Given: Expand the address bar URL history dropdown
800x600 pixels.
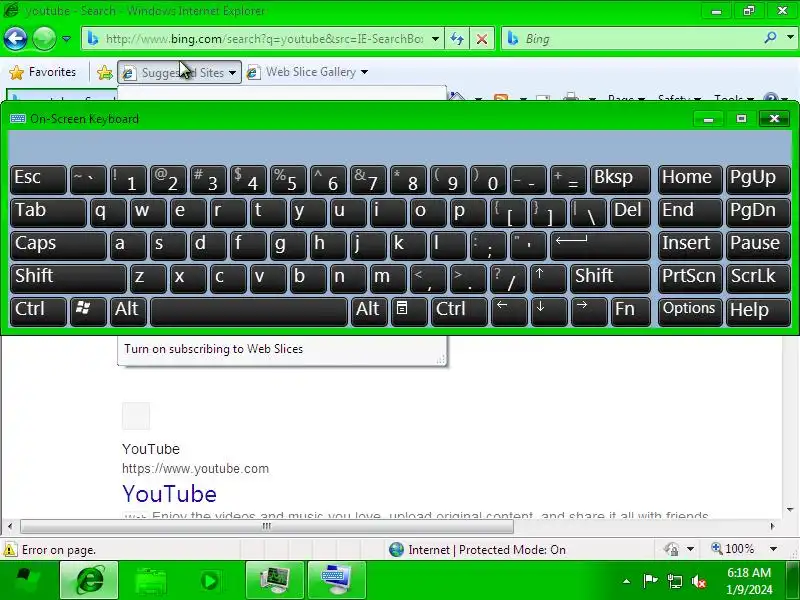Looking at the screenshot, I should click(435, 39).
